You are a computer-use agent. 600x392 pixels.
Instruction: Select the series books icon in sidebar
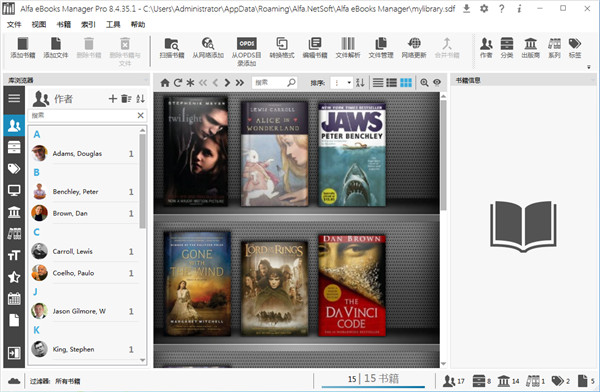point(14,233)
